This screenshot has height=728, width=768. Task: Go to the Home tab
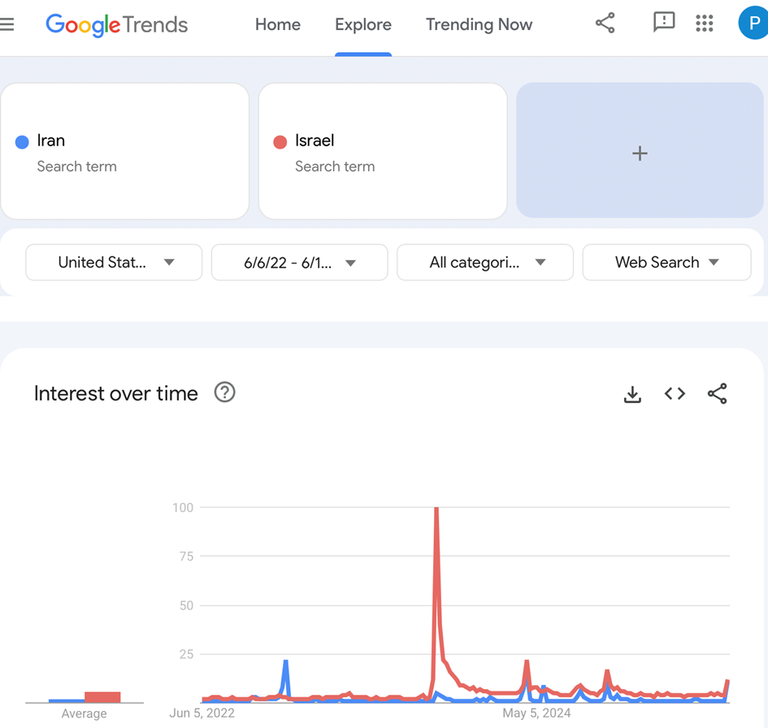click(x=278, y=25)
